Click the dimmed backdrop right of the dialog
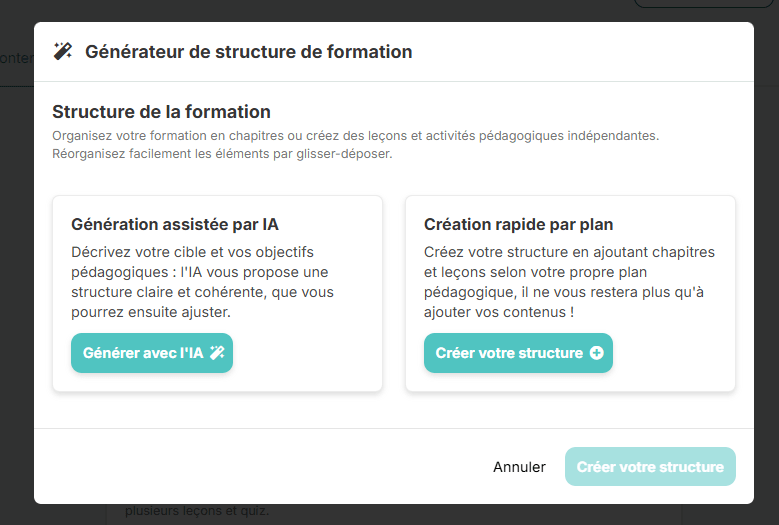The image size is (779, 525). point(766,300)
